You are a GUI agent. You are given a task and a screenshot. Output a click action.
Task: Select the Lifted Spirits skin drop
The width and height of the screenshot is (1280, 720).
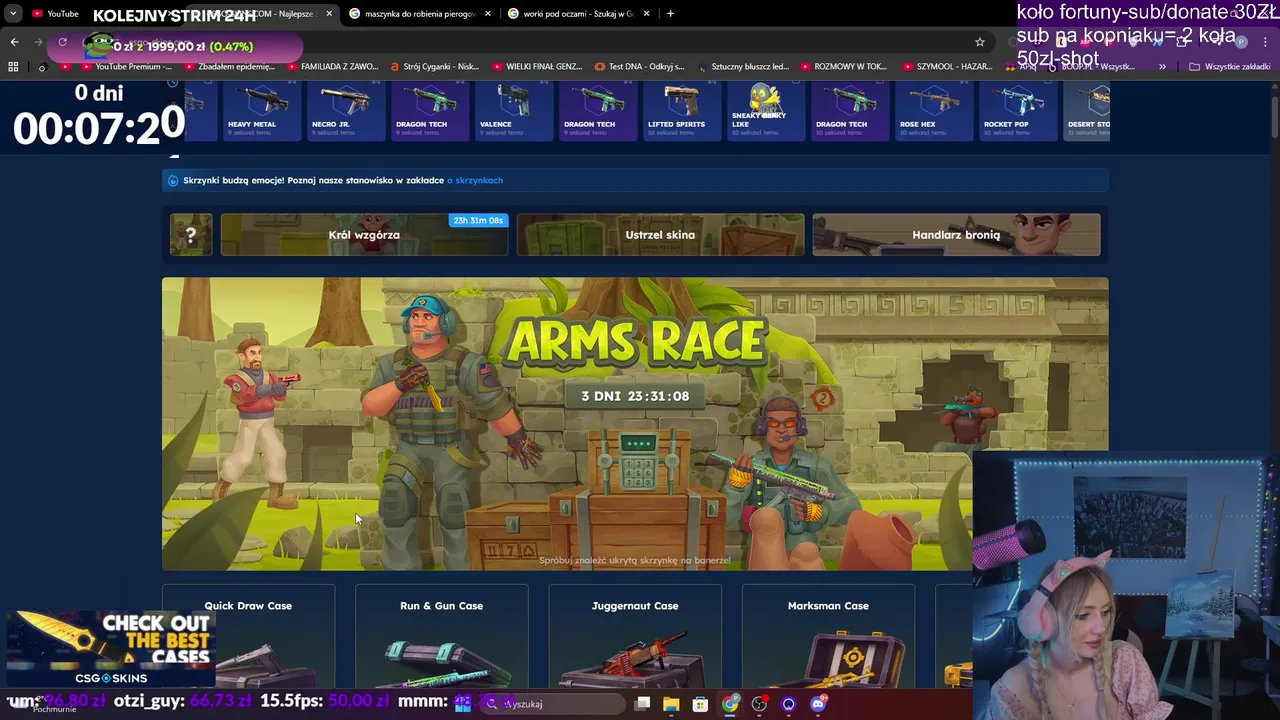(x=680, y=111)
